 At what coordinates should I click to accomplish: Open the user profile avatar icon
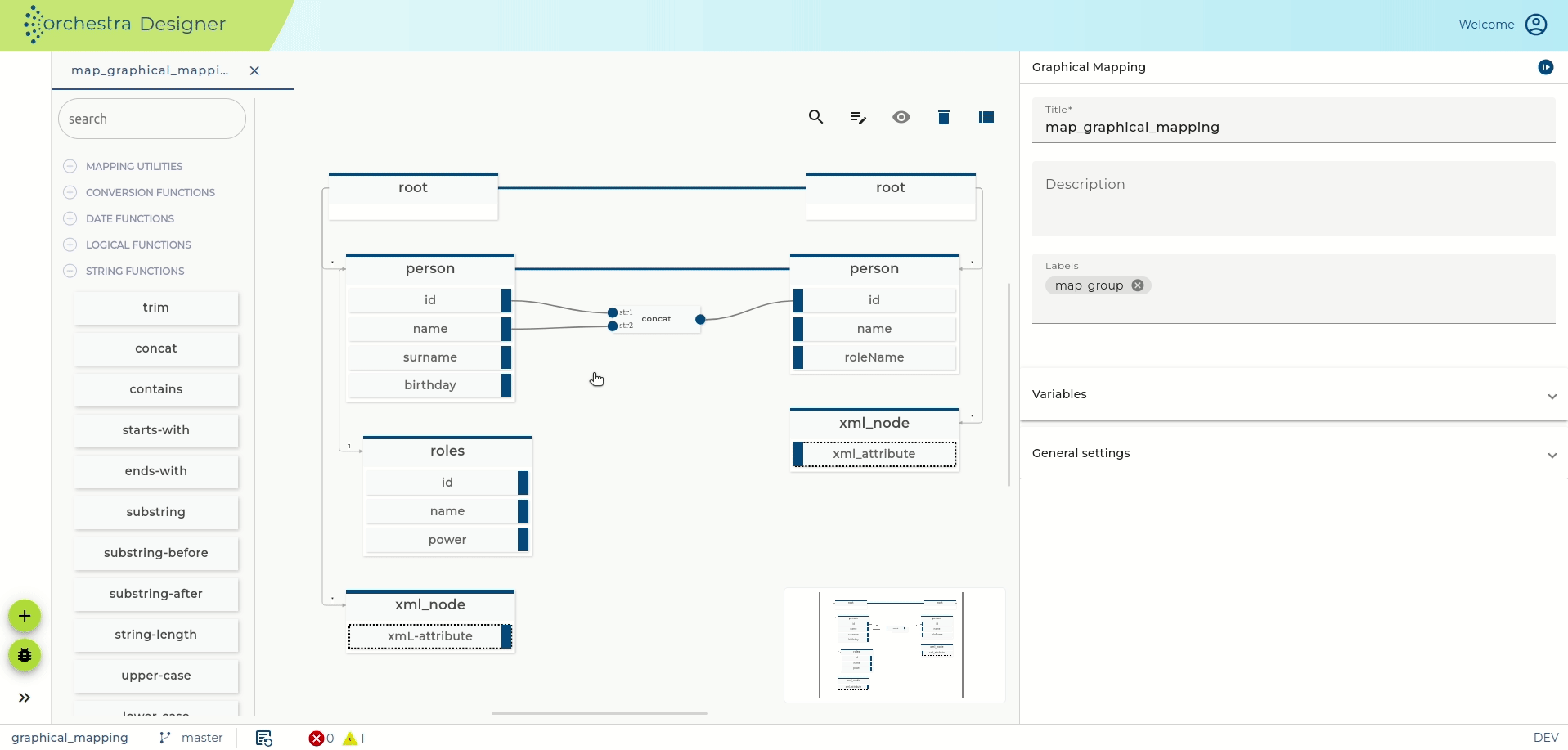click(1536, 25)
